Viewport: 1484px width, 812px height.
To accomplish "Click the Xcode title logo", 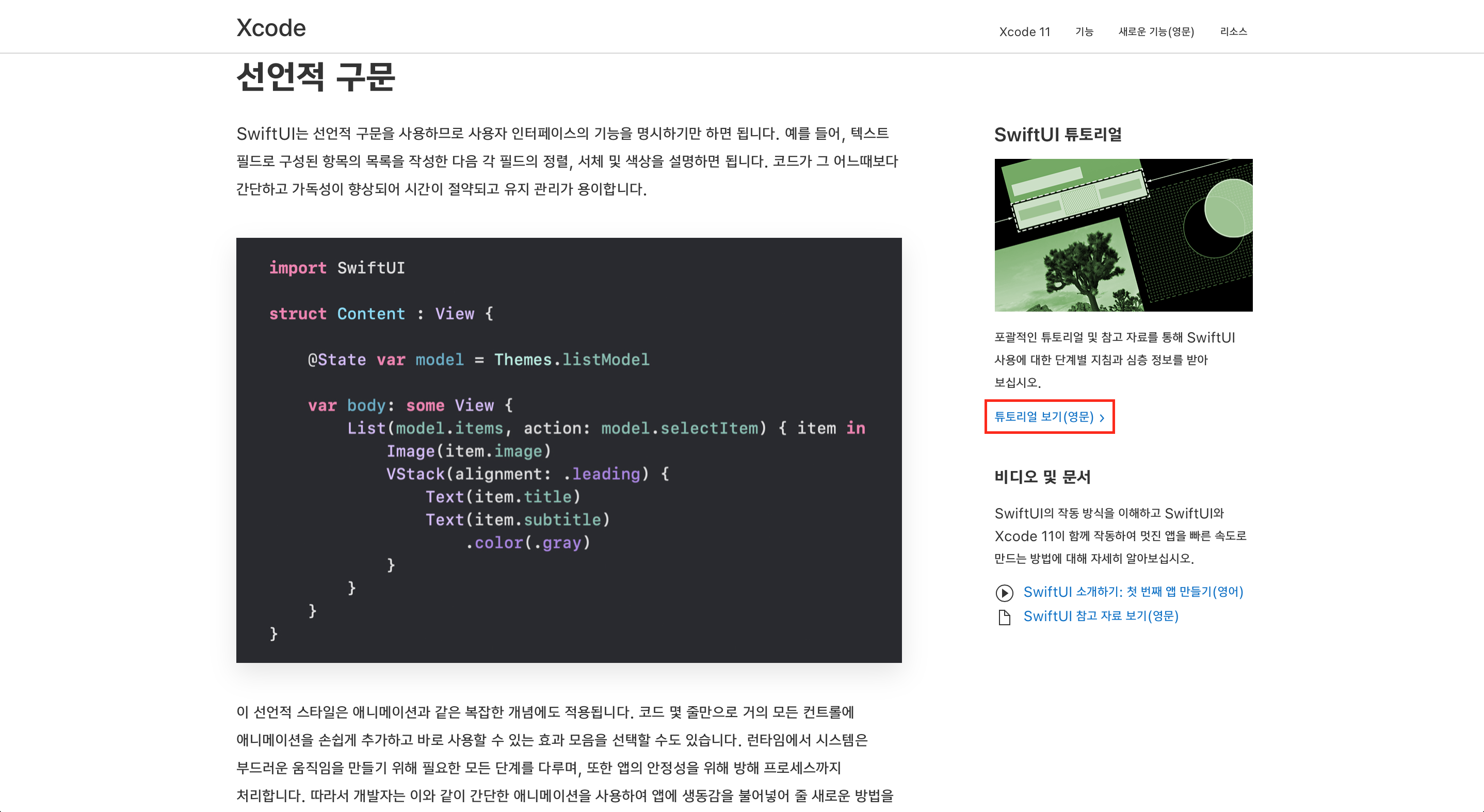I will pyautogui.click(x=271, y=28).
